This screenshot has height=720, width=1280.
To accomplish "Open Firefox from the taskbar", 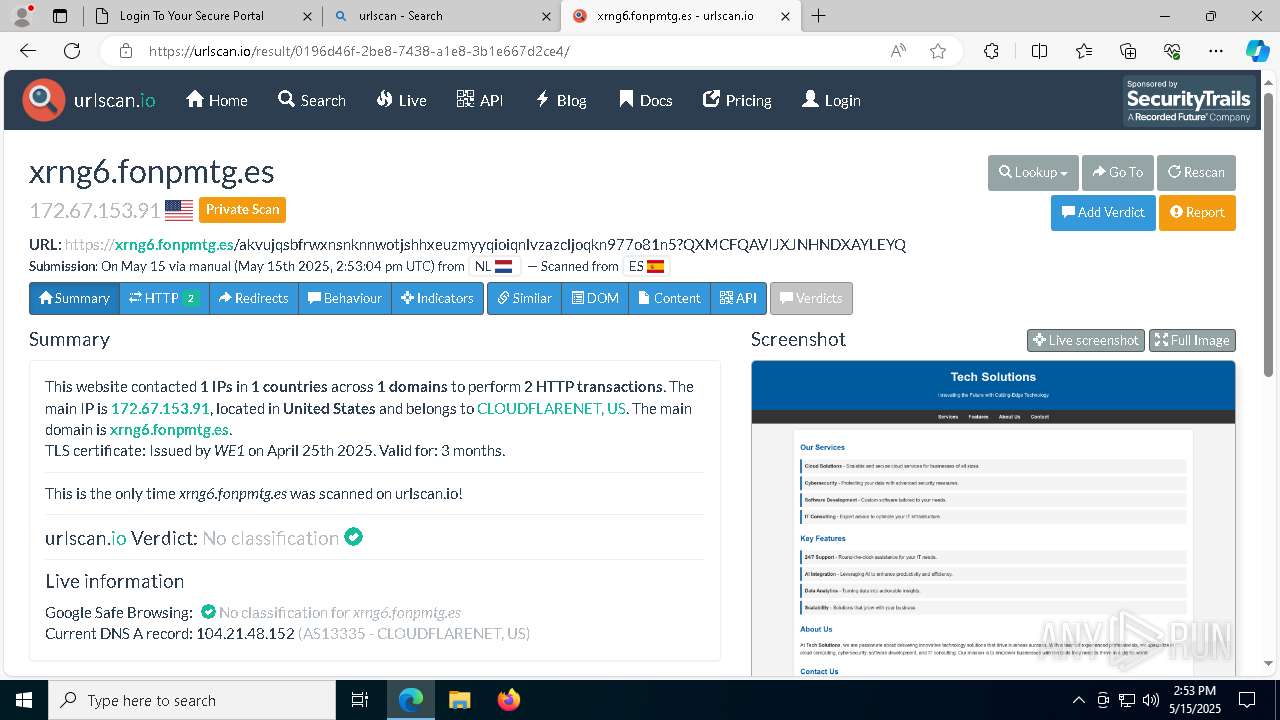I will tap(508, 700).
